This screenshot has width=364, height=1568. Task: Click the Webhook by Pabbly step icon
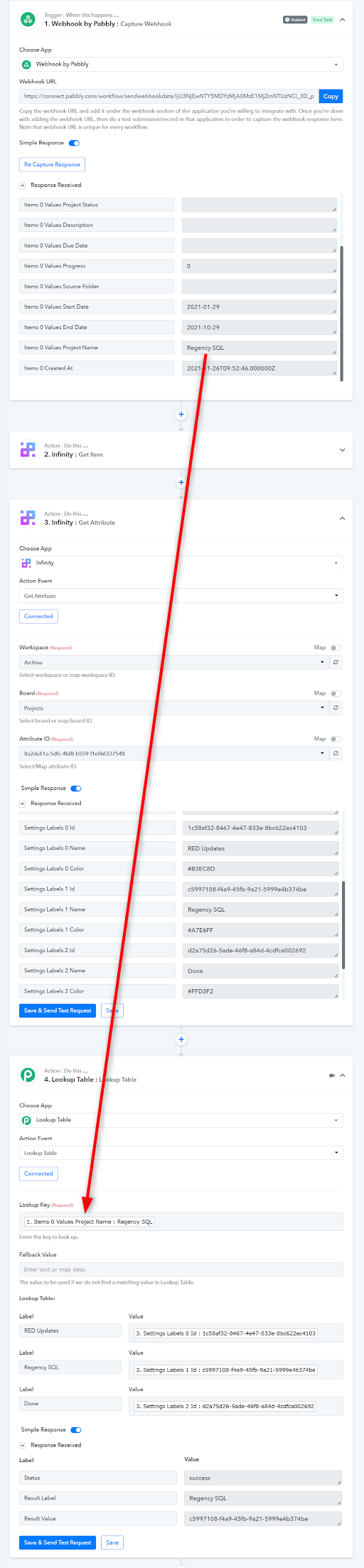pyautogui.click(x=28, y=20)
